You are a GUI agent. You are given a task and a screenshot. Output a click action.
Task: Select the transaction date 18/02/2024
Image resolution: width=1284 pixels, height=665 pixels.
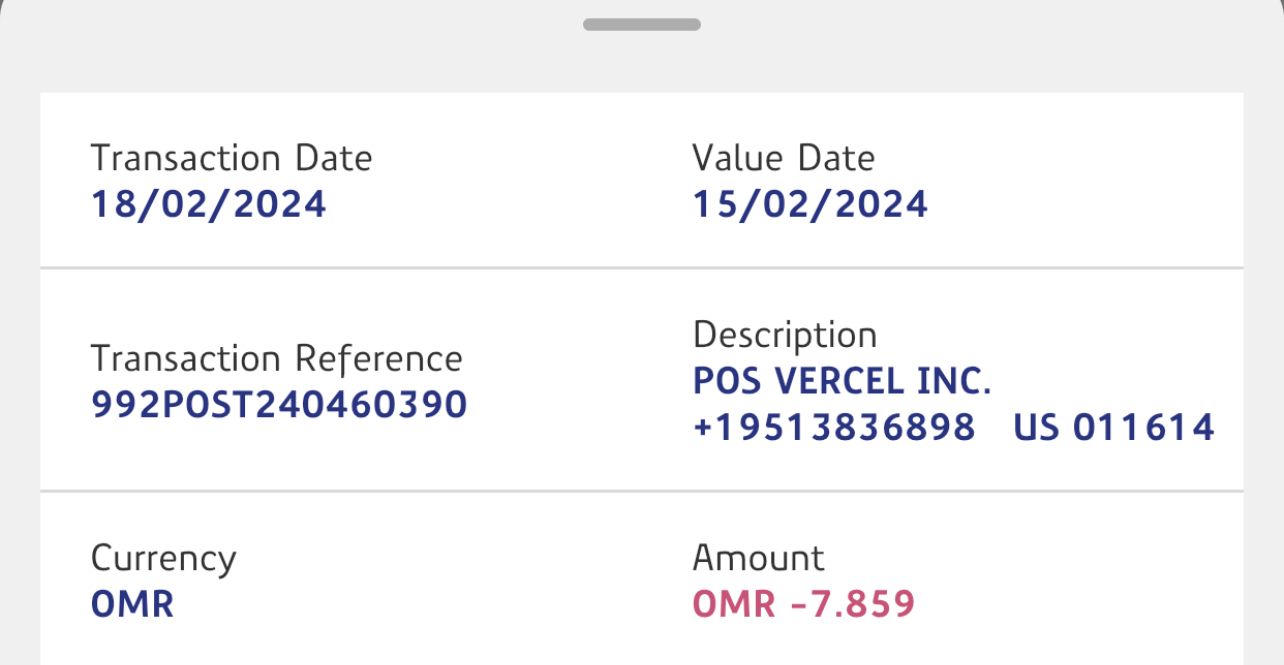pyautogui.click(x=208, y=204)
